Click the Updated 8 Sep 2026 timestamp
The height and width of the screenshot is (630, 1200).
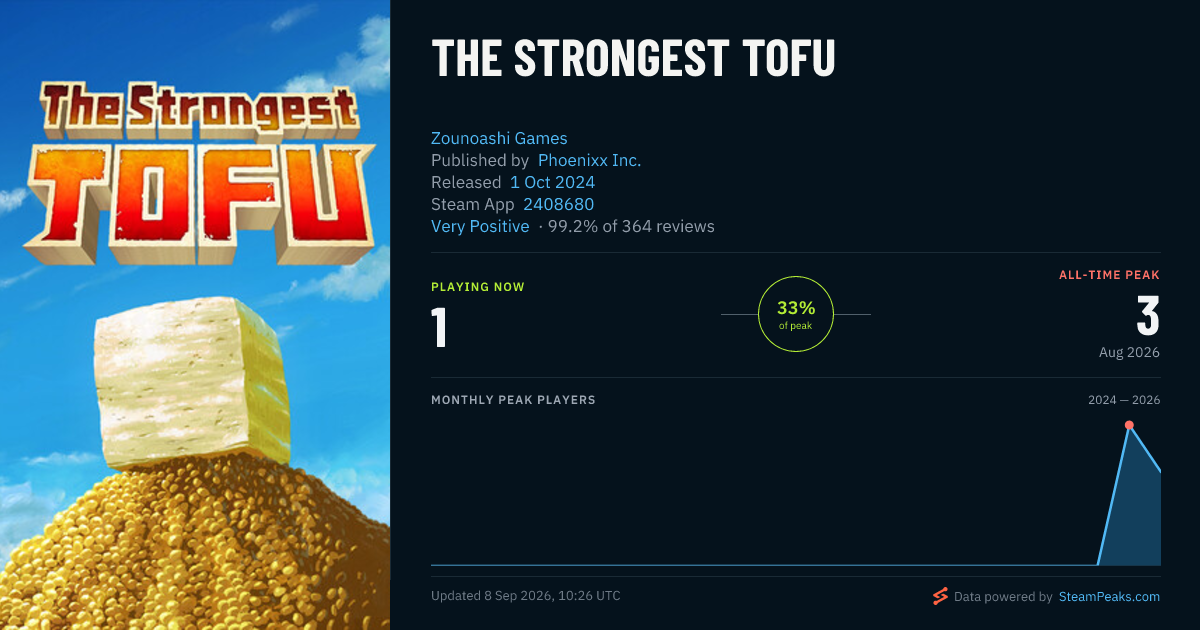[x=525, y=596]
